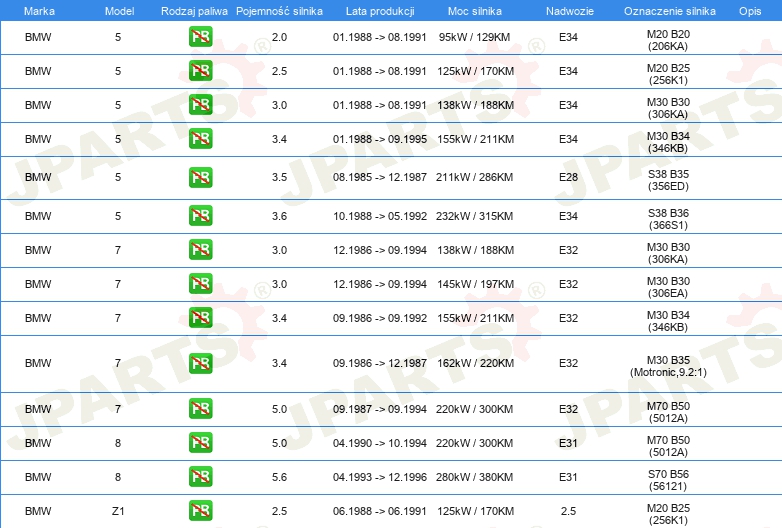
Task: Click the Lata produkcji column header
Action: [380, 11]
